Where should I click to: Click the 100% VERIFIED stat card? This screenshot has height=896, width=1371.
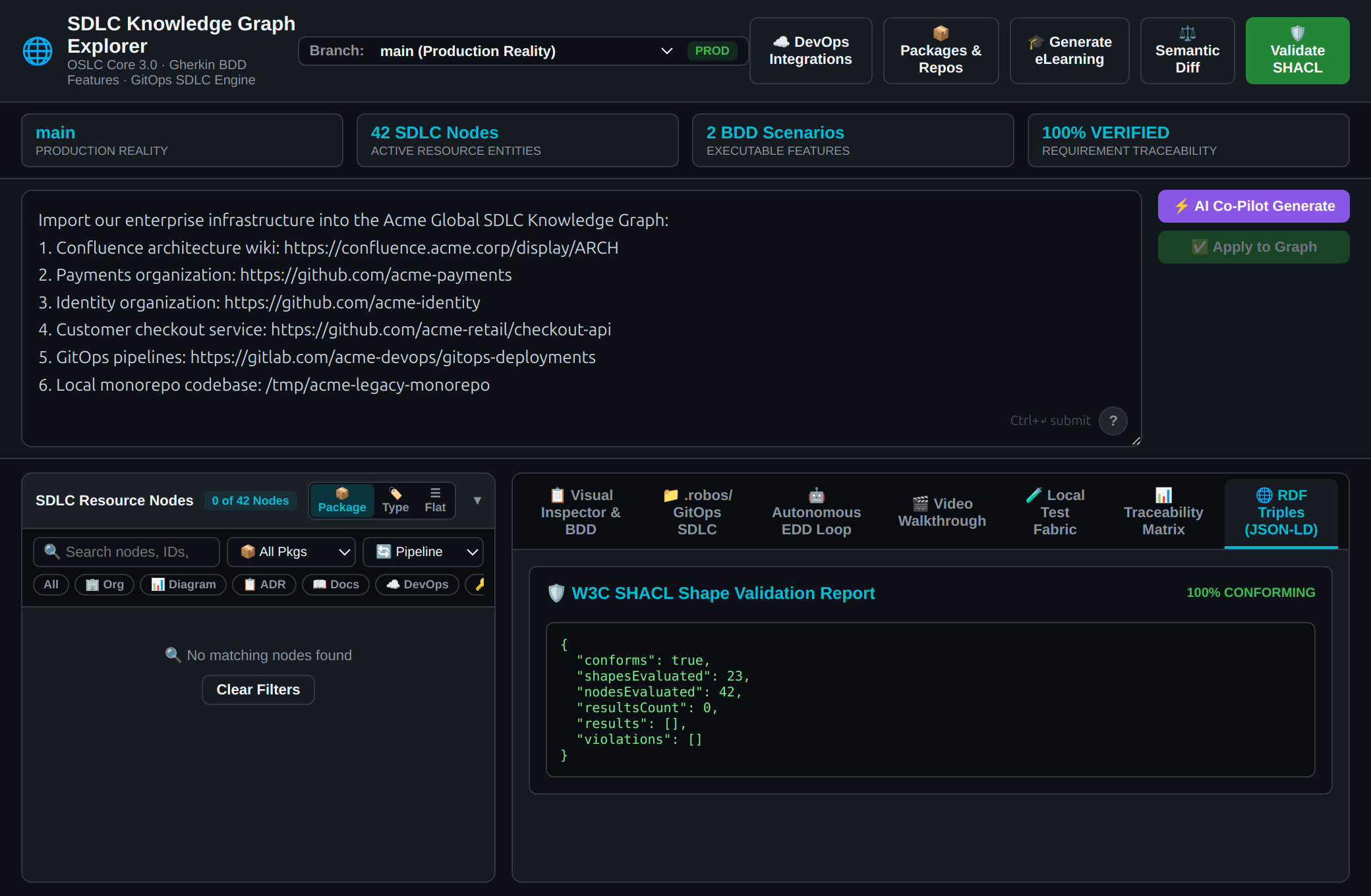coord(1188,140)
